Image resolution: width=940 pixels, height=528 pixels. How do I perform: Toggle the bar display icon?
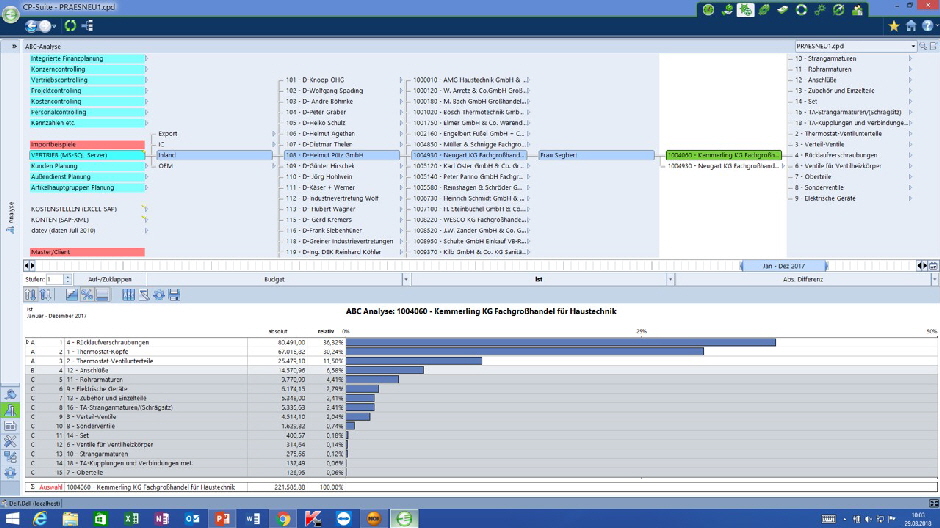coord(103,295)
